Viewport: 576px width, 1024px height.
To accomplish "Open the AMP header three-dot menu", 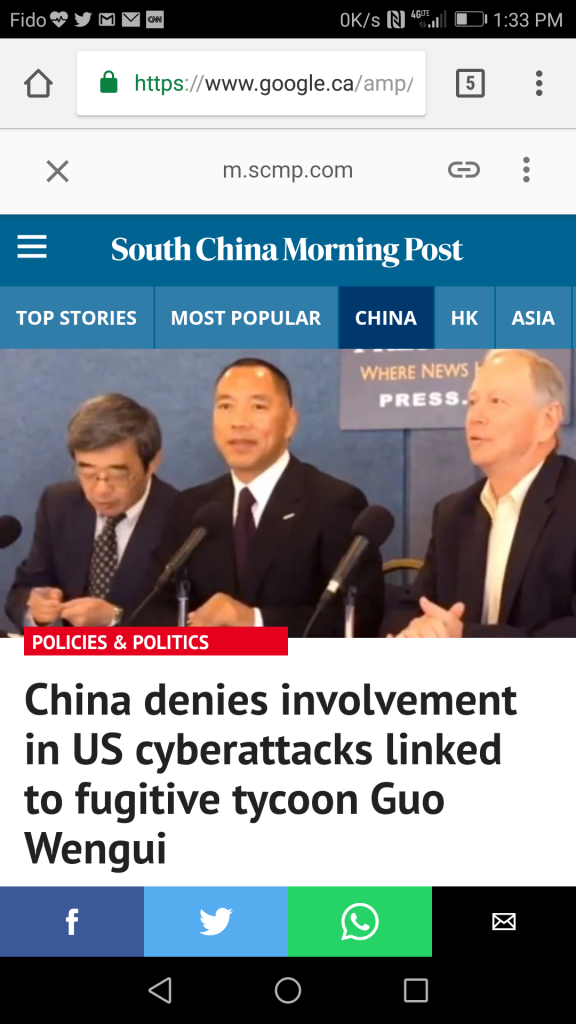I will click(x=526, y=170).
